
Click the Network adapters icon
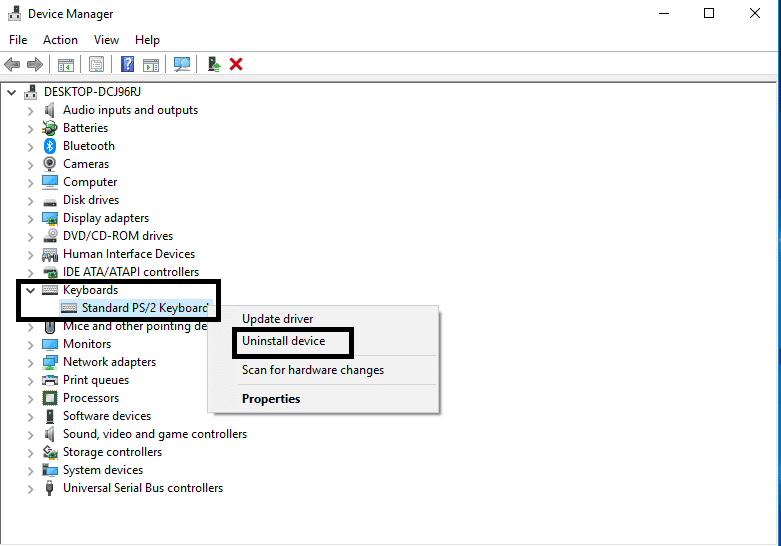[x=50, y=362]
